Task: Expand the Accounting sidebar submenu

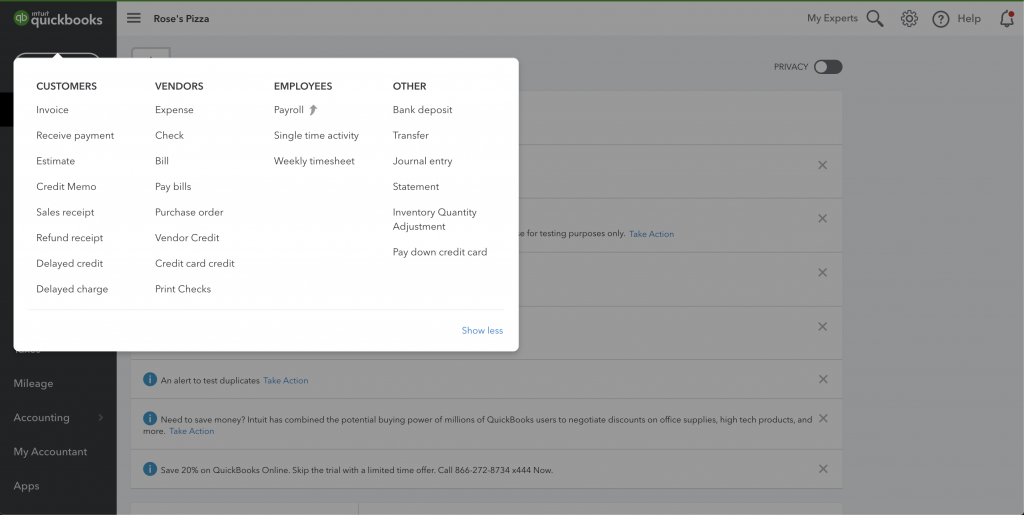Action: pos(101,418)
